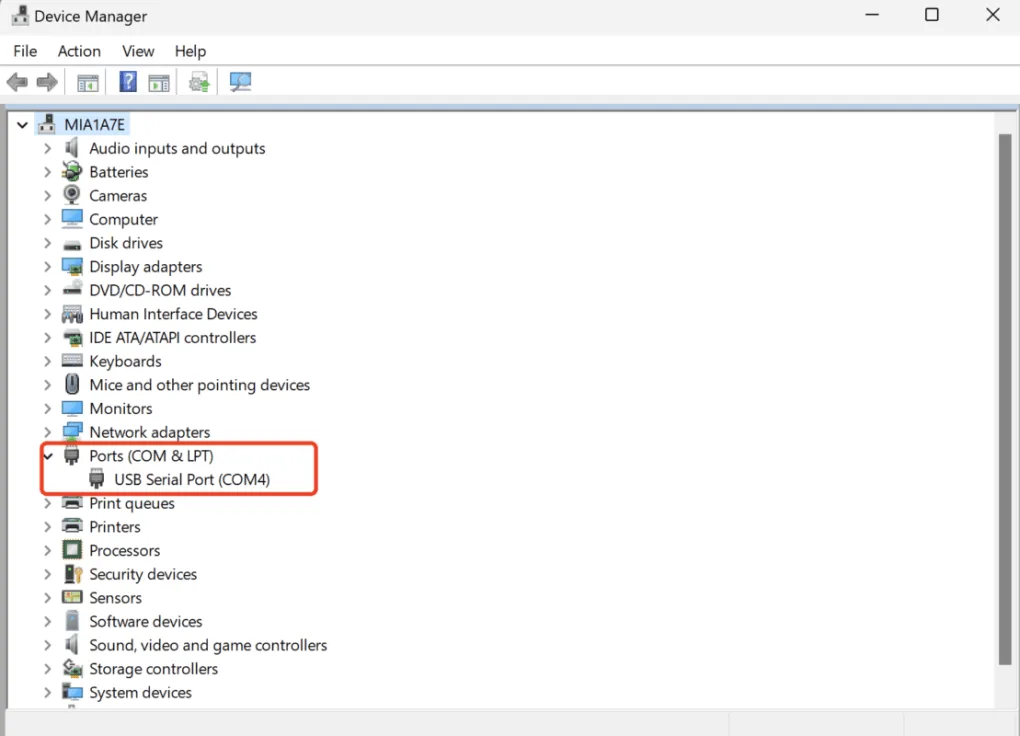Expand the Software devices arrow
1020x736 pixels.
pyautogui.click(x=47, y=621)
